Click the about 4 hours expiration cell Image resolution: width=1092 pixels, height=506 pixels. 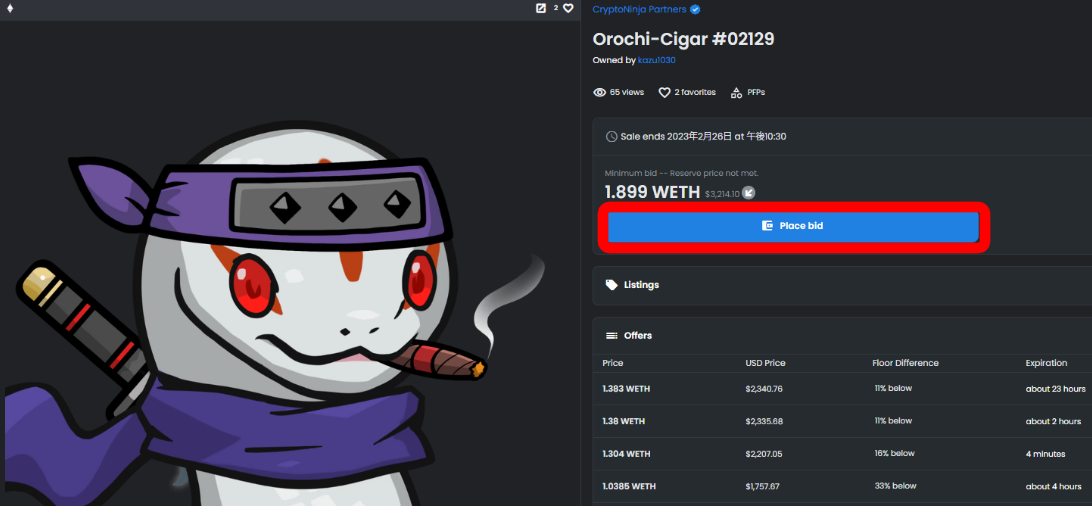1053,486
